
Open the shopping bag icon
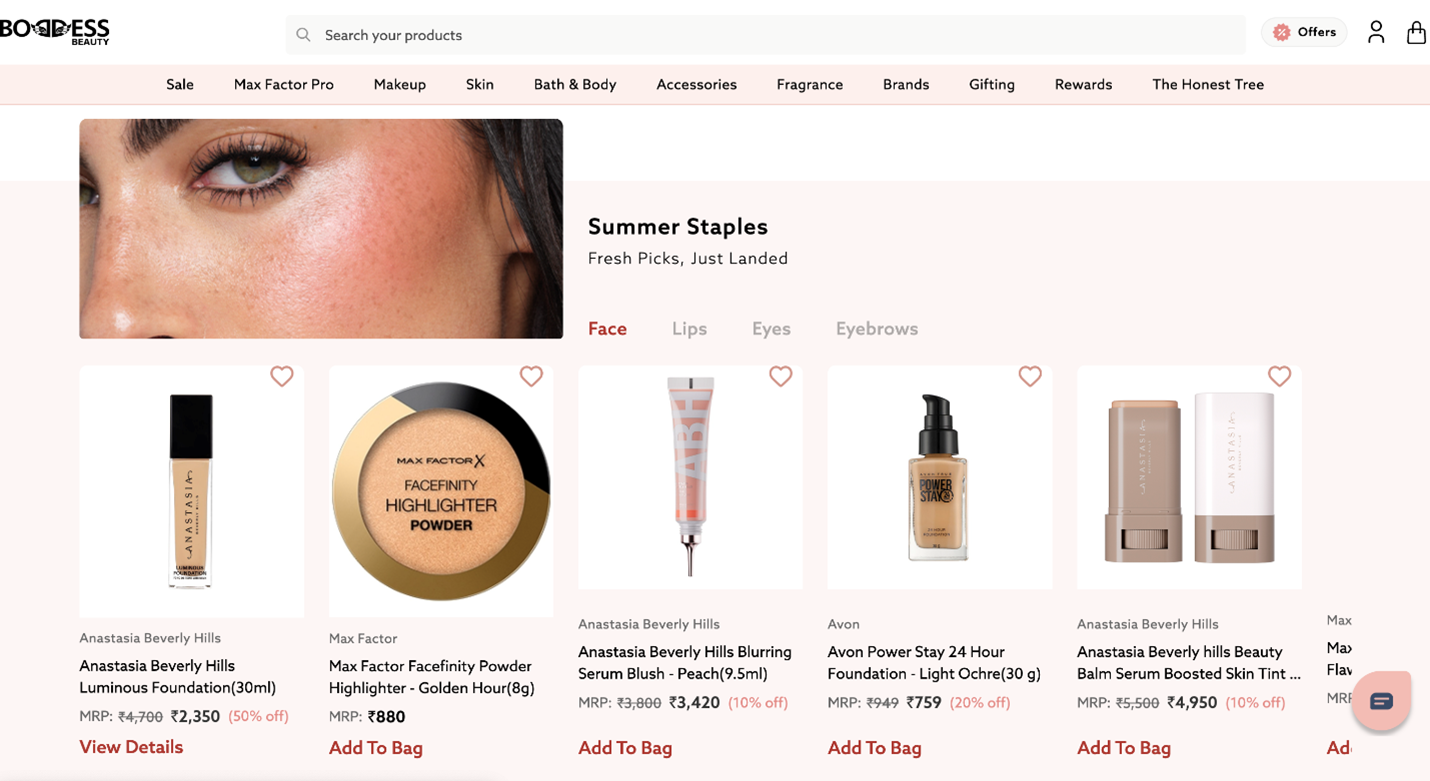1416,32
